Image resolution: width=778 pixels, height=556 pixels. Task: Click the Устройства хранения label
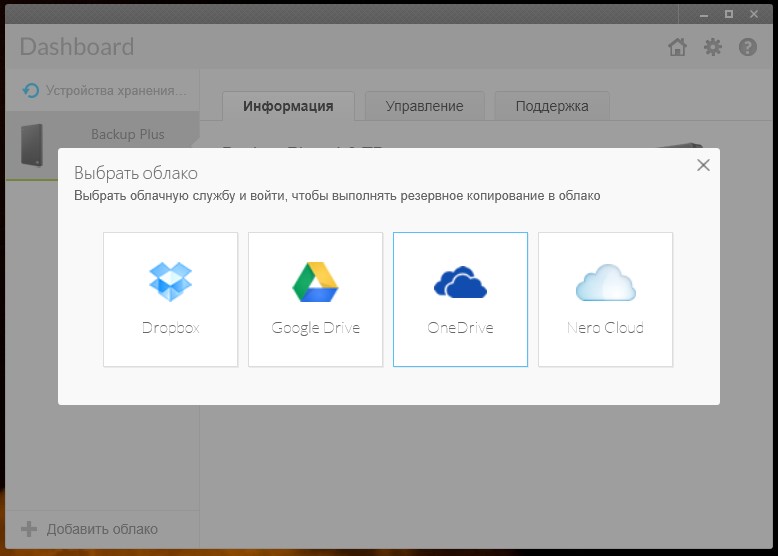(x=116, y=91)
